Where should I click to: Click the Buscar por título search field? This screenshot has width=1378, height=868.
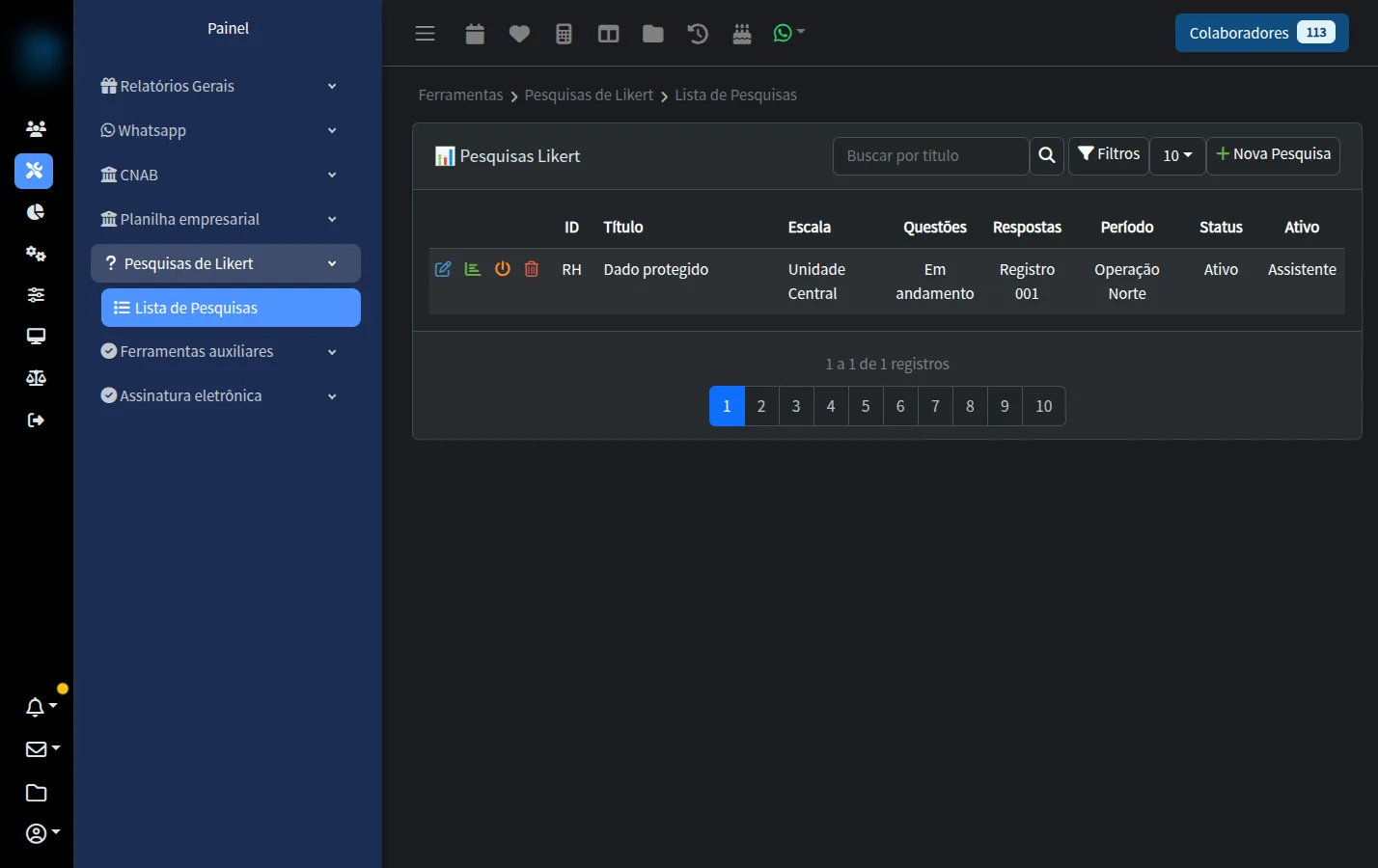pyautogui.click(x=930, y=155)
